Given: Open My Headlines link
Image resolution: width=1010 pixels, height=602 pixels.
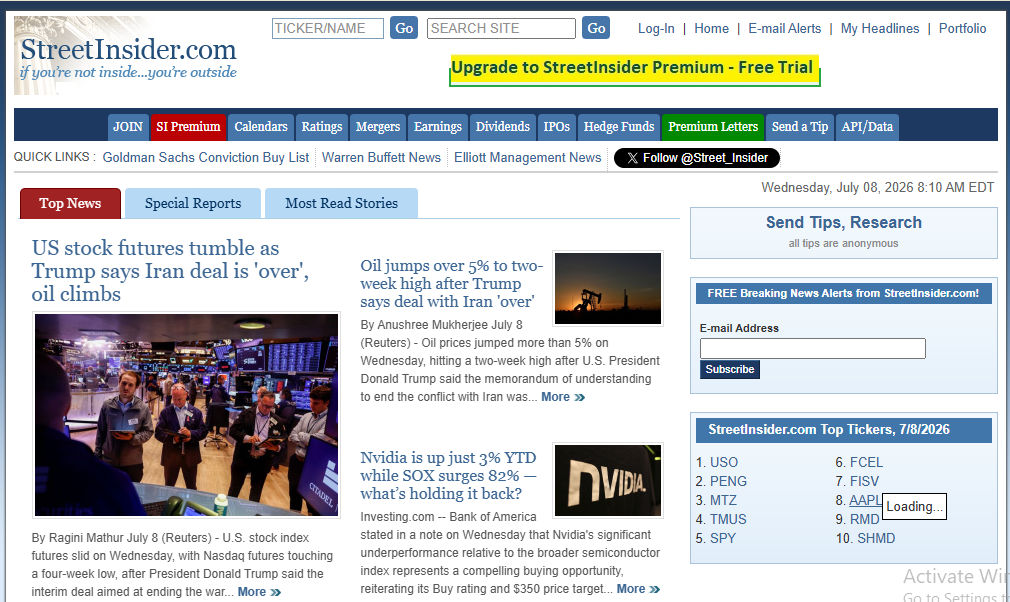Looking at the screenshot, I should click(x=880, y=28).
